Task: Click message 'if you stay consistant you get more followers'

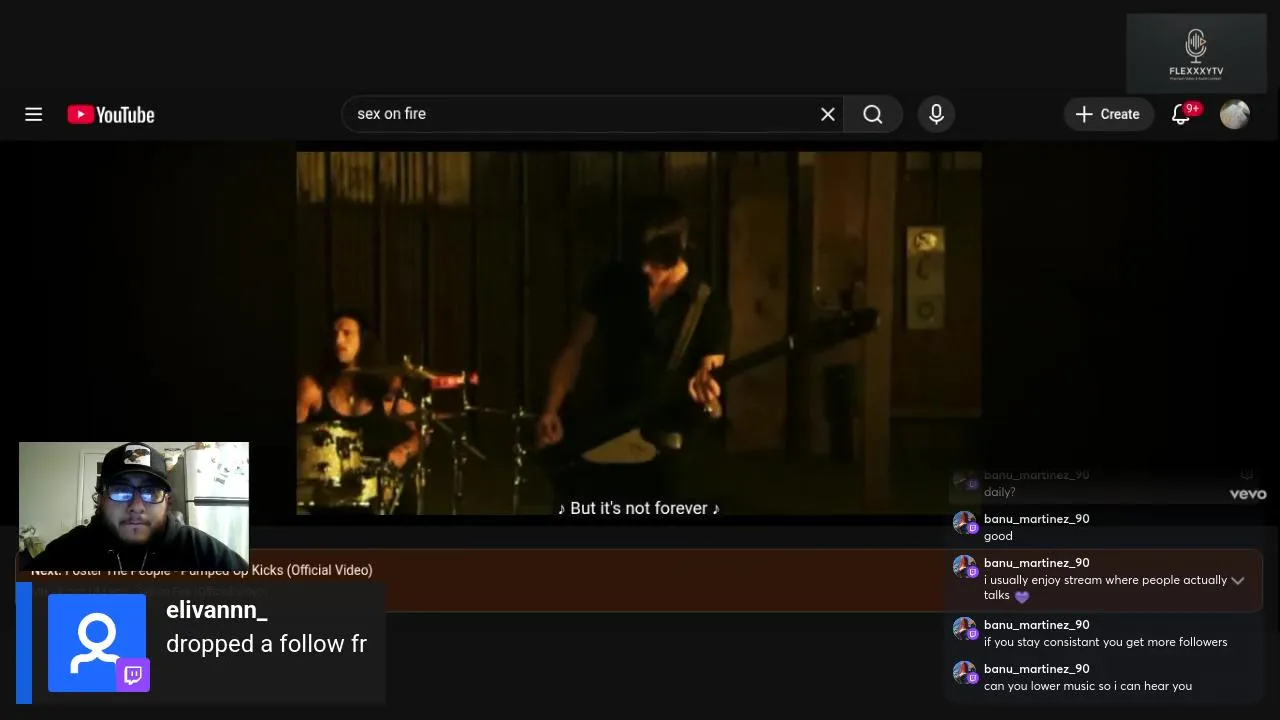Action: point(1105,642)
